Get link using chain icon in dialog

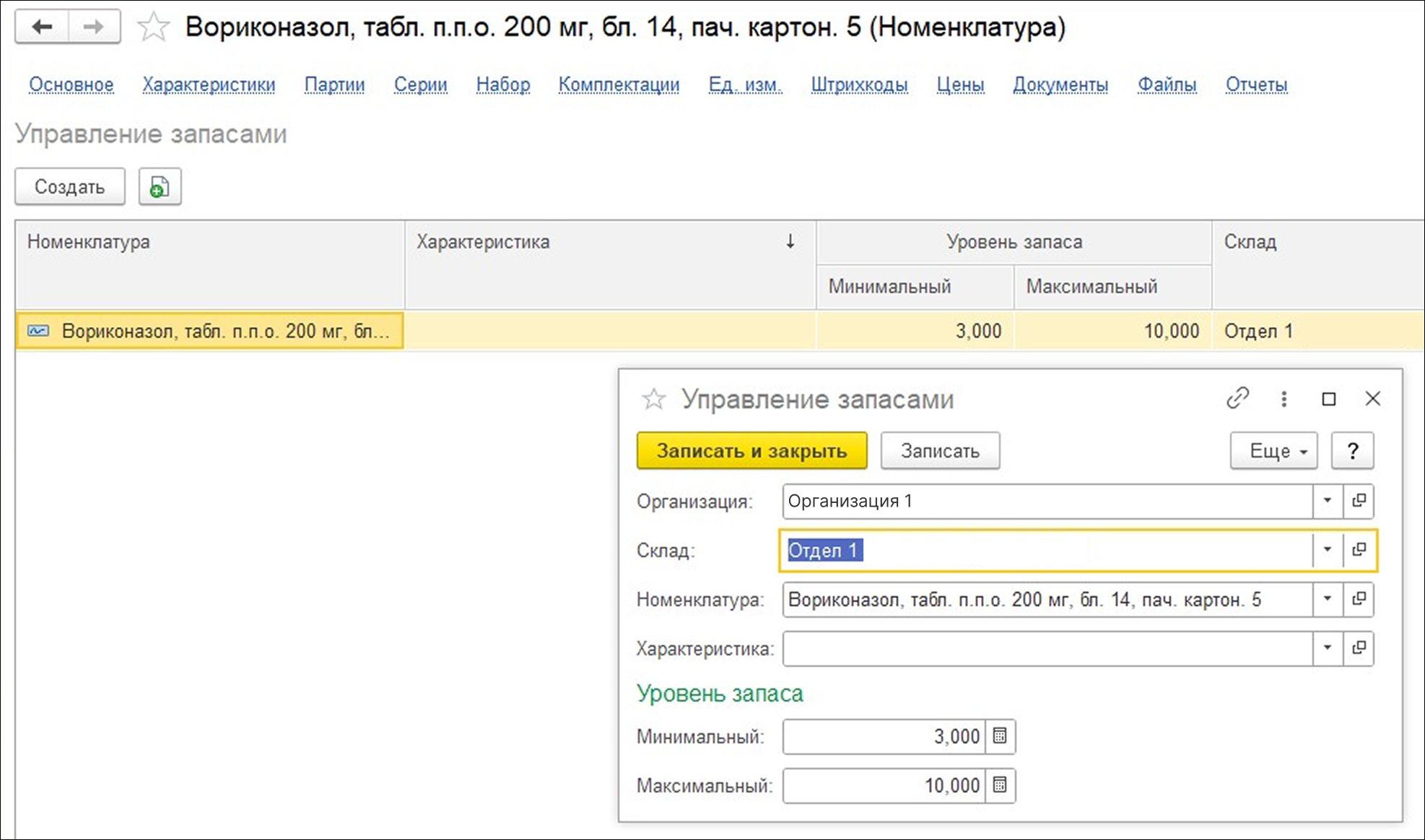[x=1237, y=398]
